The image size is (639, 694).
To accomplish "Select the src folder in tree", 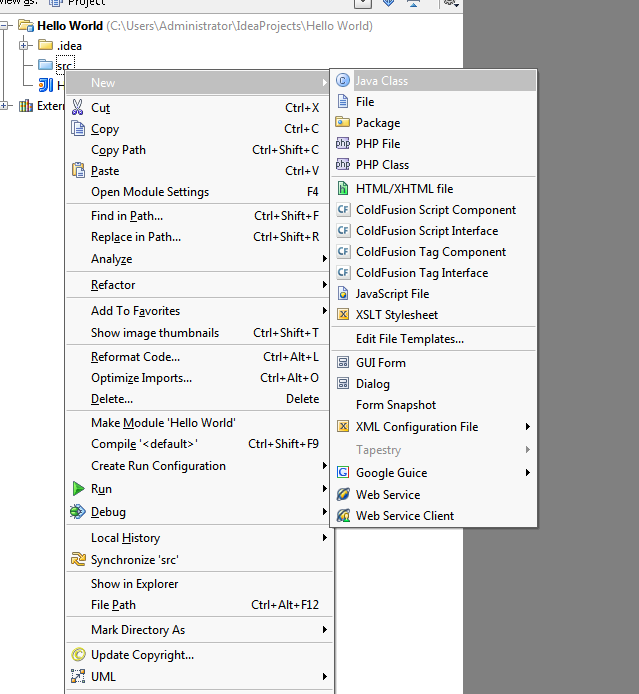I will point(65,65).
